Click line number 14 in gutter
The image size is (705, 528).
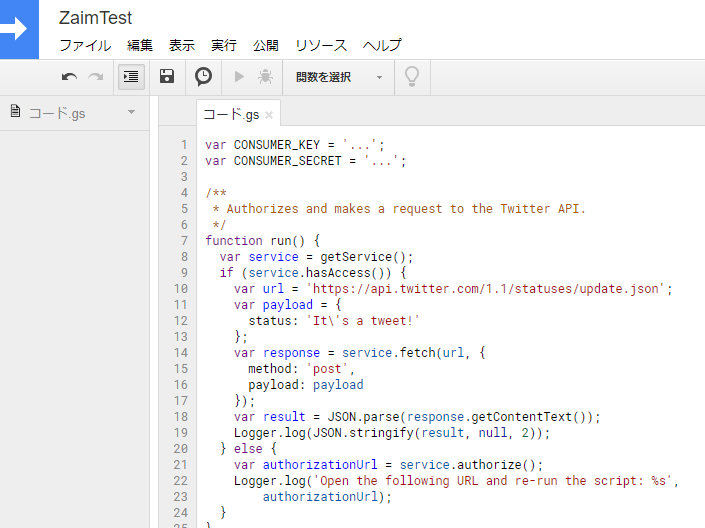click(x=181, y=353)
